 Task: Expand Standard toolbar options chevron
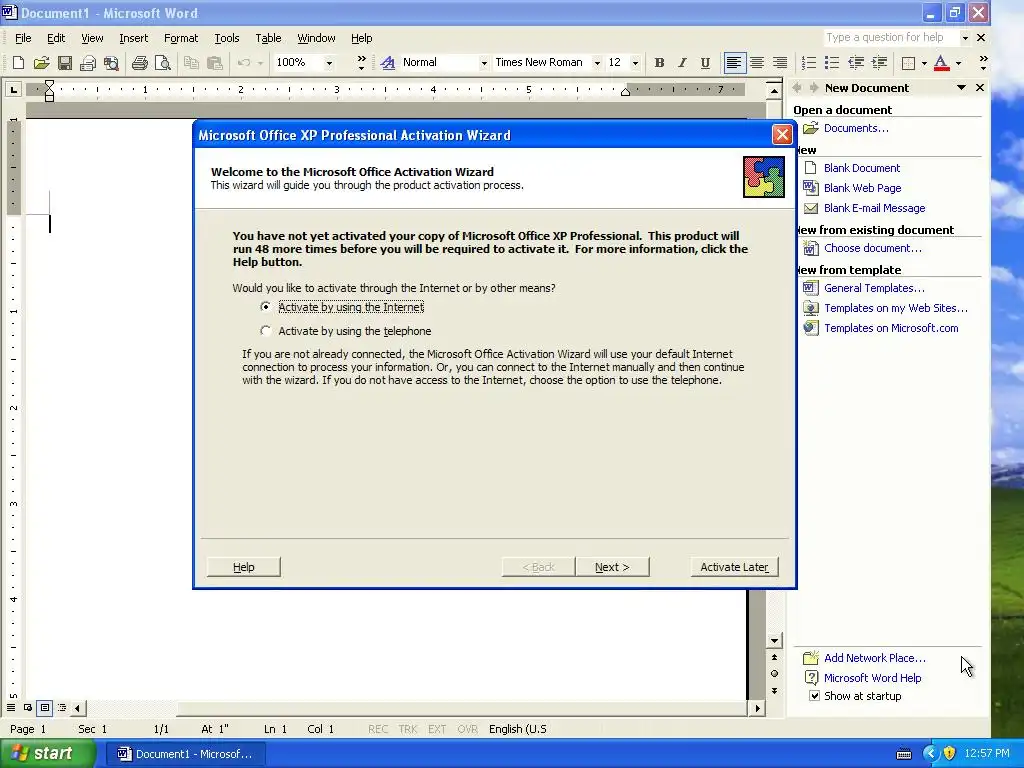pyautogui.click(x=361, y=63)
